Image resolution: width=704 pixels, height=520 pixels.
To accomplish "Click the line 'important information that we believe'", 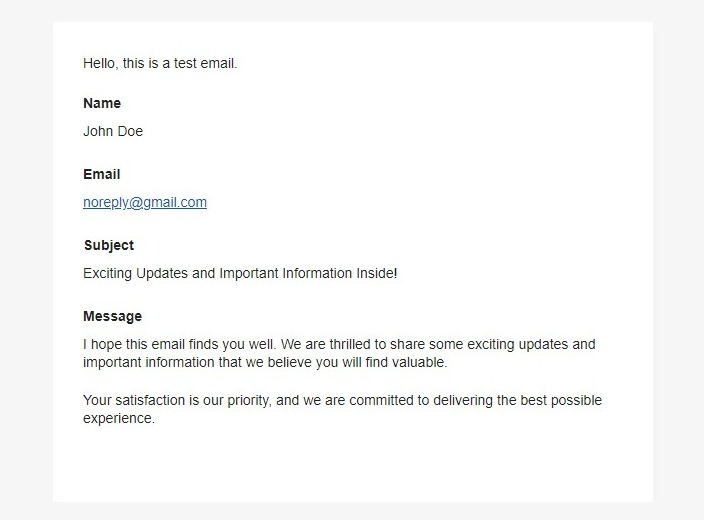I will click(265, 362).
